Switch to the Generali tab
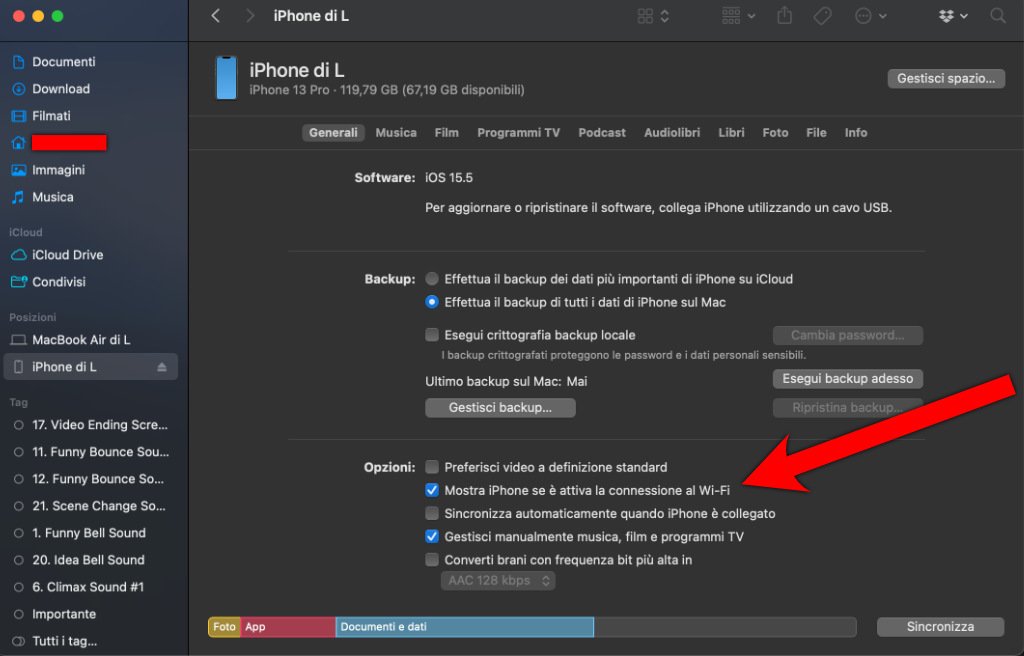Screen dimensions: 1024x656 pos(333,133)
